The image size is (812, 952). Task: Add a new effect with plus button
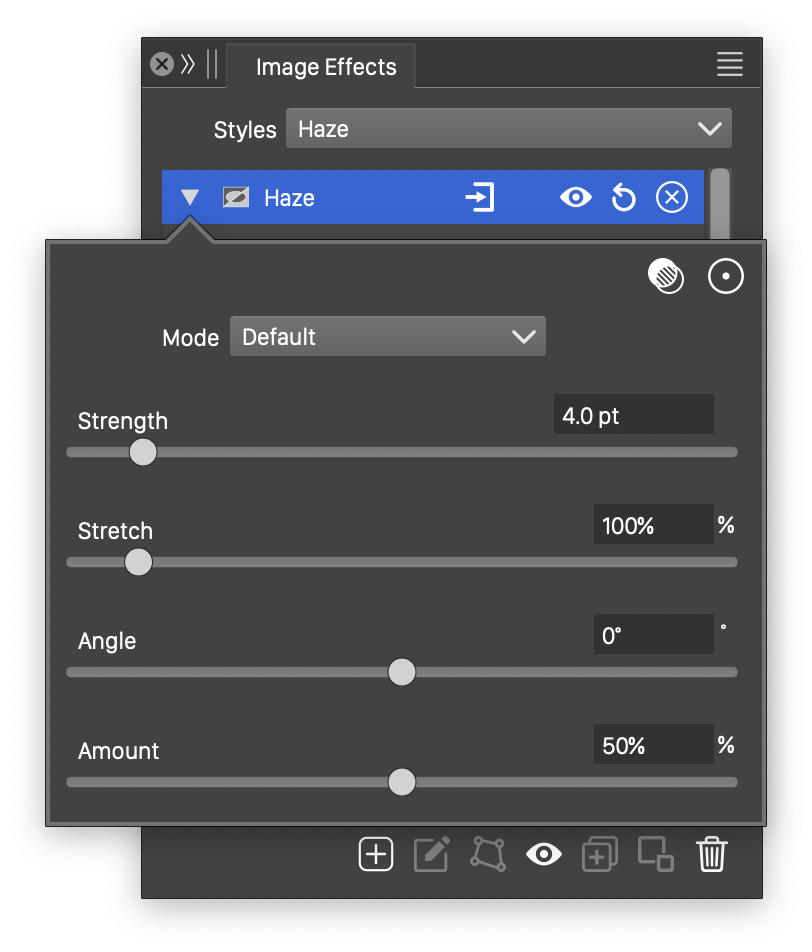pyautogui.click(x=376, y=855)
